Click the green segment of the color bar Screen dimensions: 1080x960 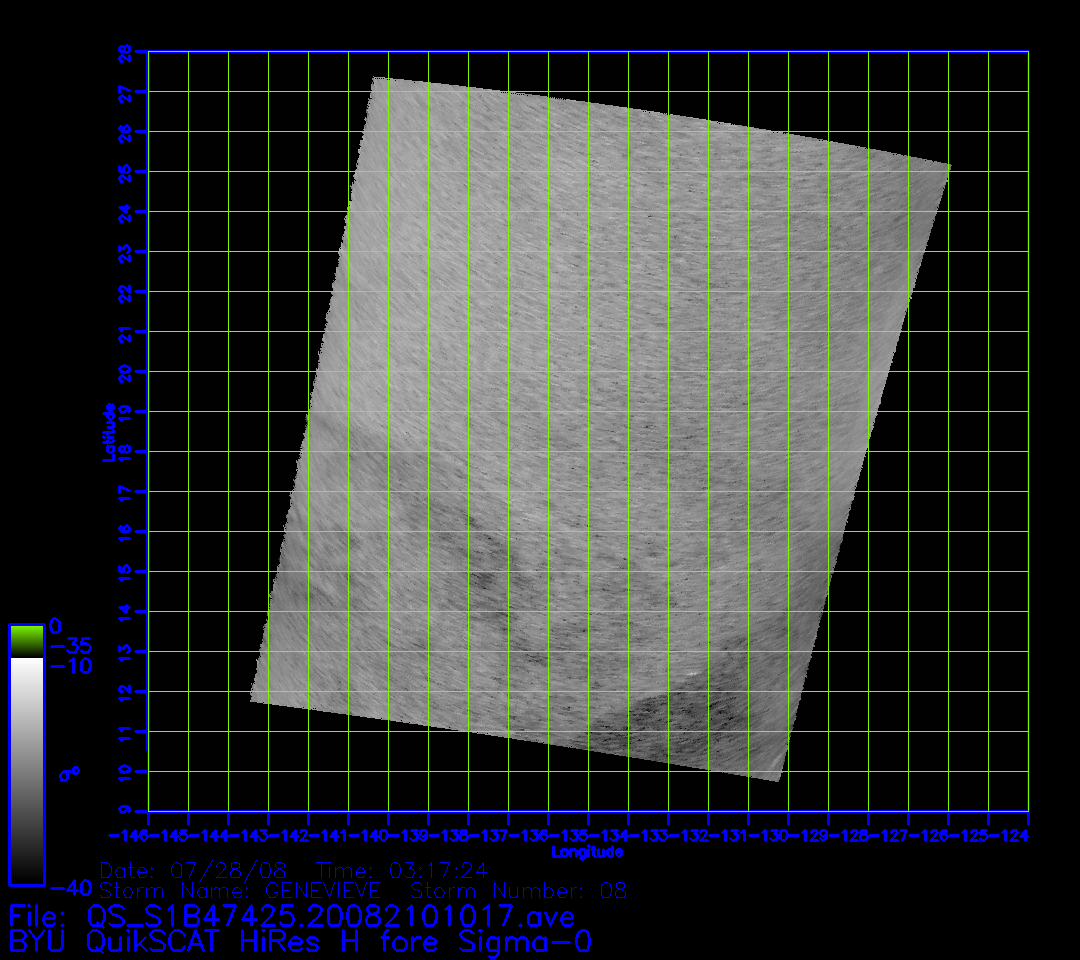pyautogui.click(x=26, y=641)
